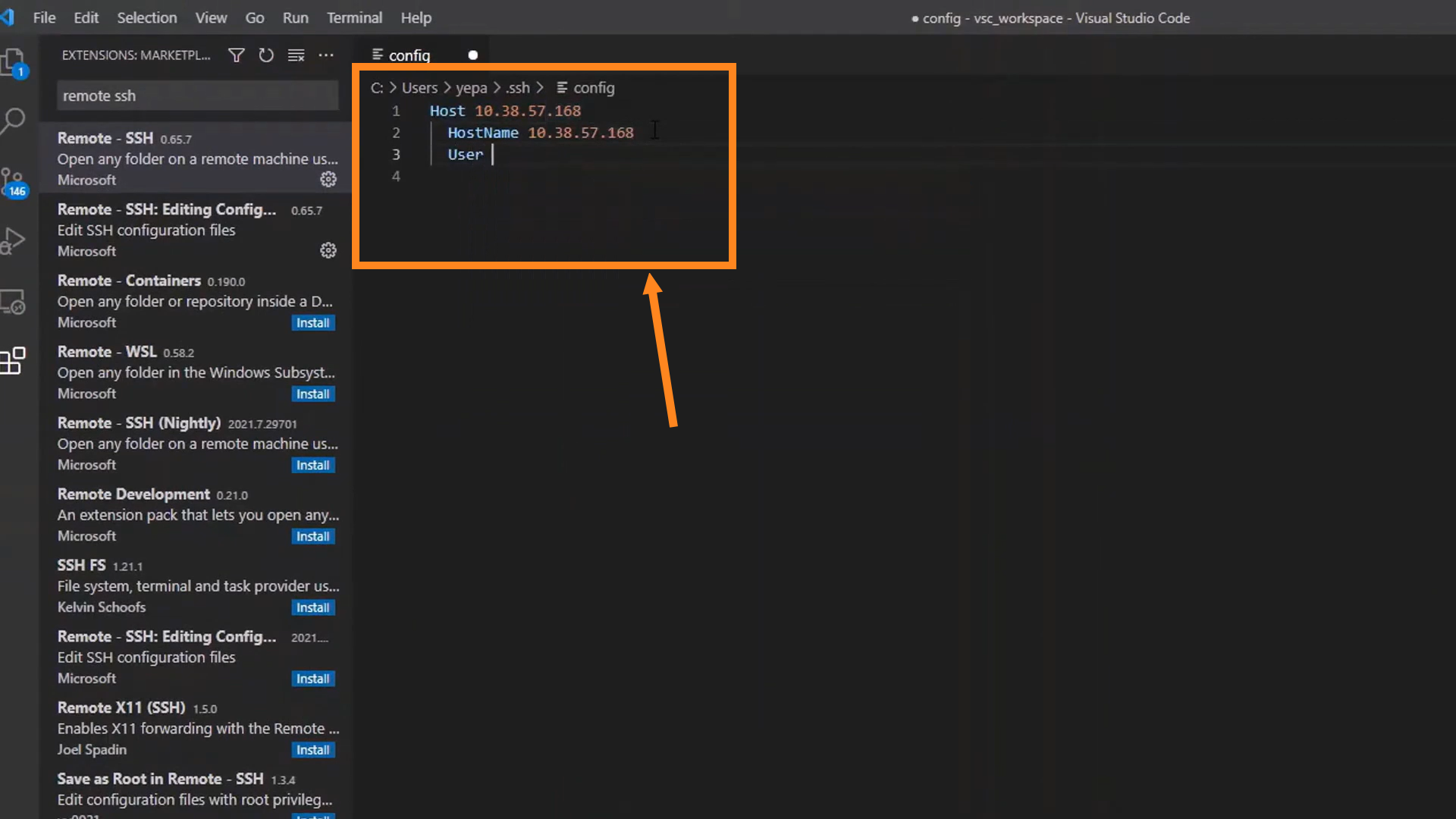1456x819 pixels.
Task: Expand the yepa breadcrumb segment
Action: coord(471,88)
